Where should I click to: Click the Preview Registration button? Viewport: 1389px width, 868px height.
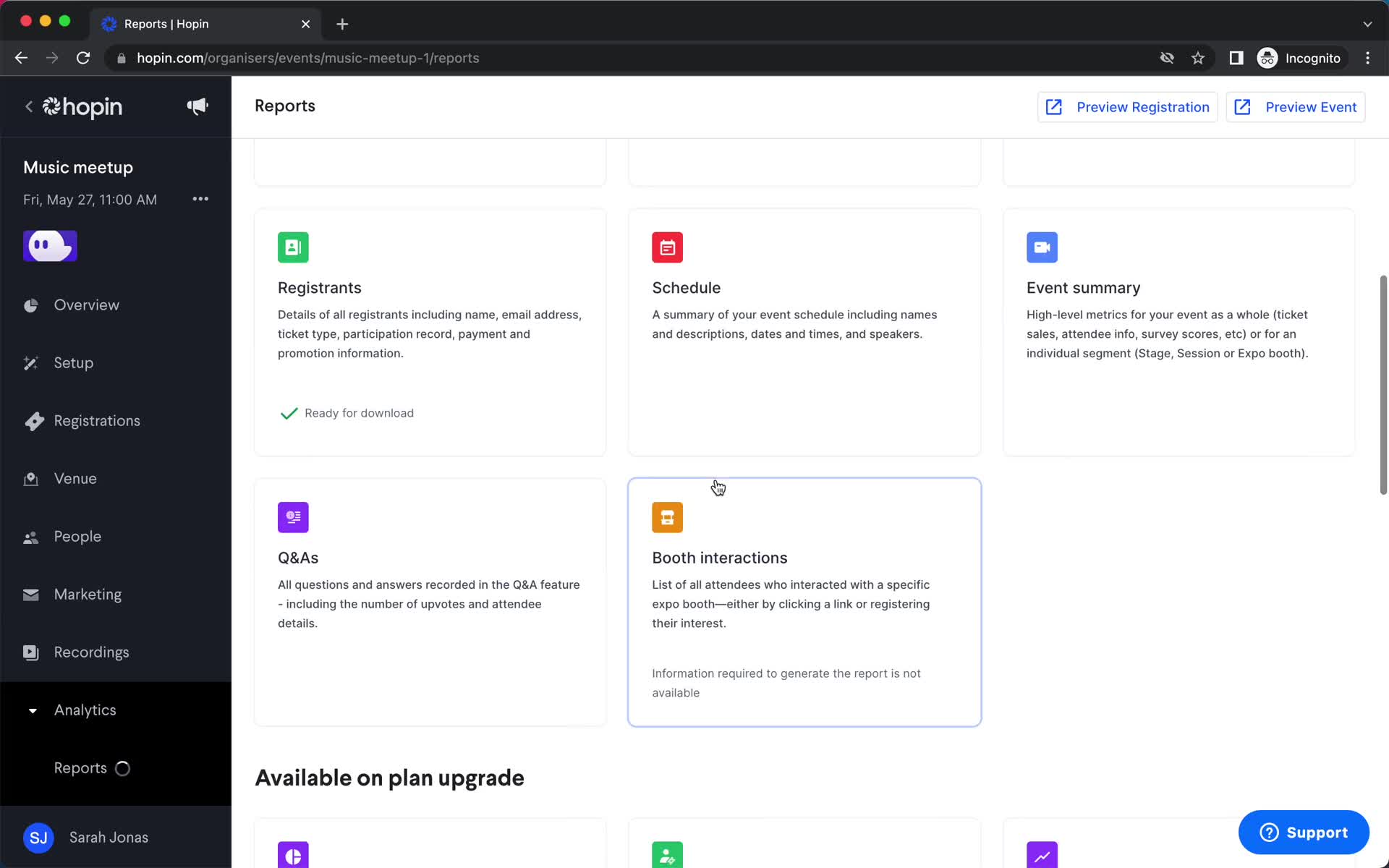point(1128,107)
